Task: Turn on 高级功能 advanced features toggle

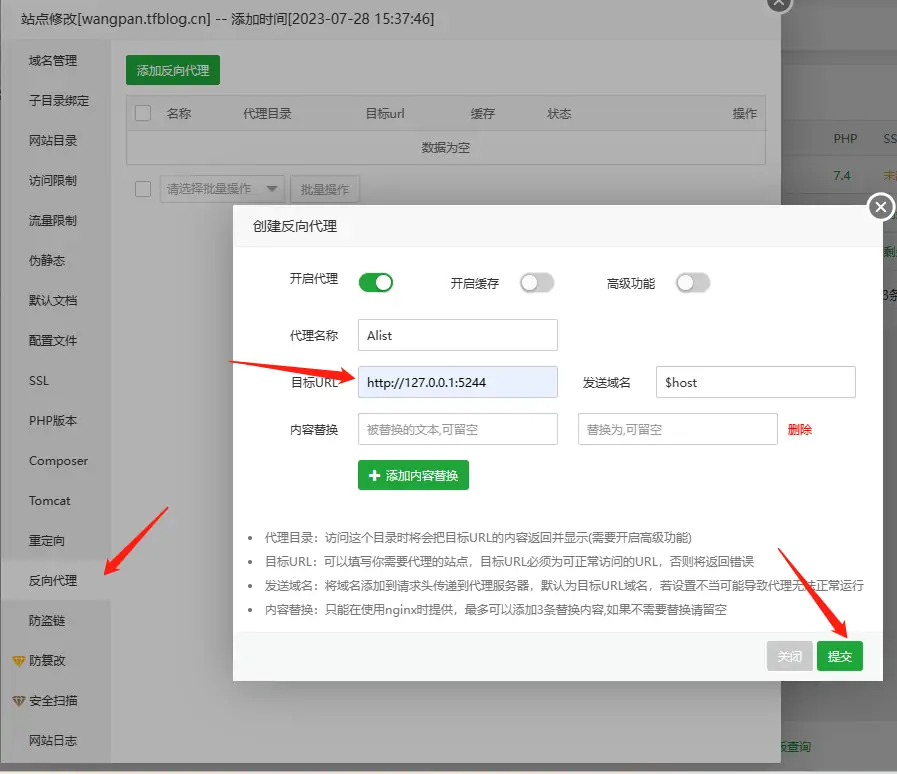Action: coord(694,283)
